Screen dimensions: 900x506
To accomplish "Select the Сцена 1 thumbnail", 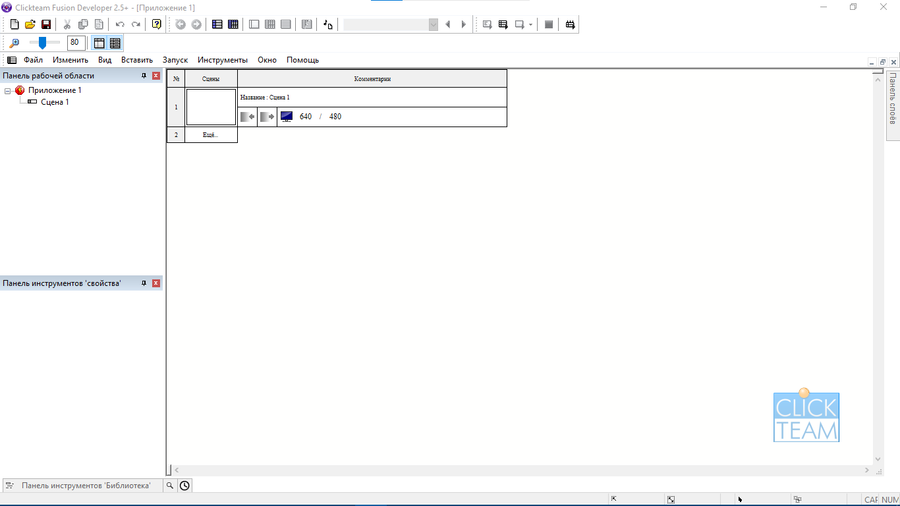I will (x=211, y=107).
